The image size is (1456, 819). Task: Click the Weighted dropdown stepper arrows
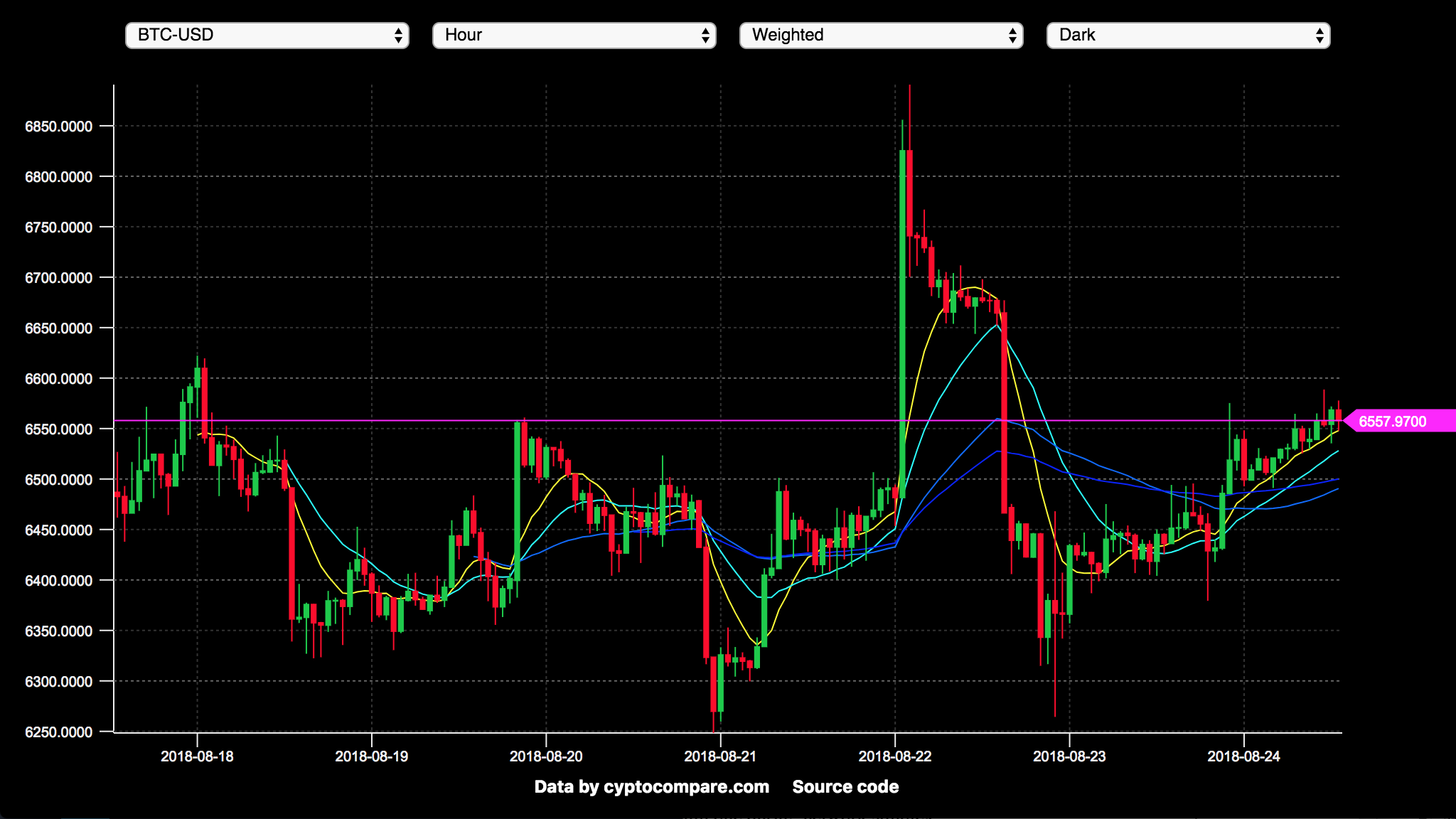[1012, 36]
